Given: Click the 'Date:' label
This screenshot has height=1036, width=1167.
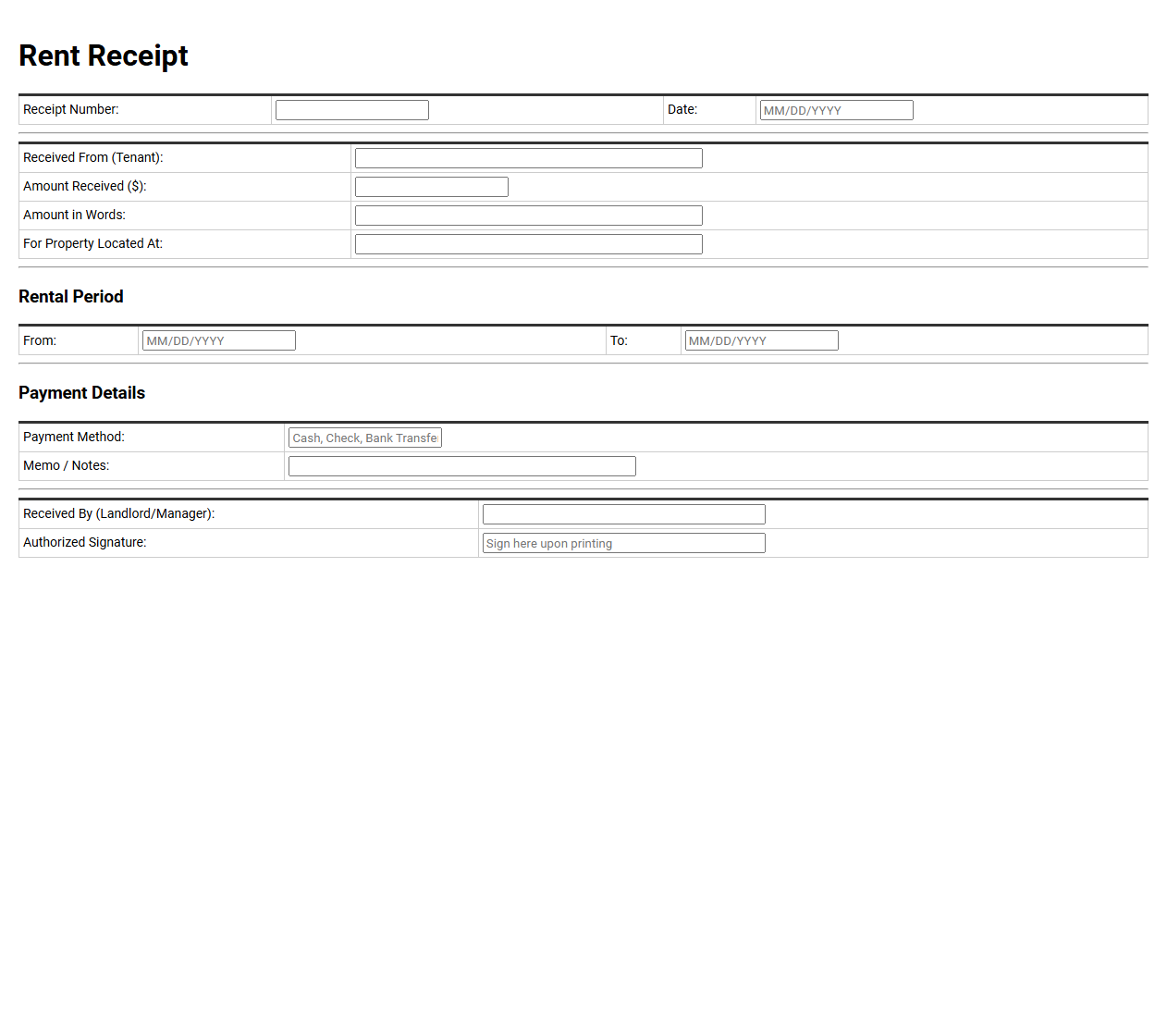Looking at the screenshot, I should 682,109.
